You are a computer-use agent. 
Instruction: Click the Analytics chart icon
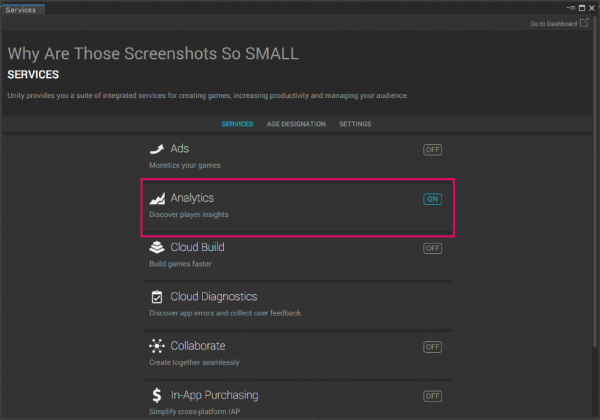[x=157, y=198]
